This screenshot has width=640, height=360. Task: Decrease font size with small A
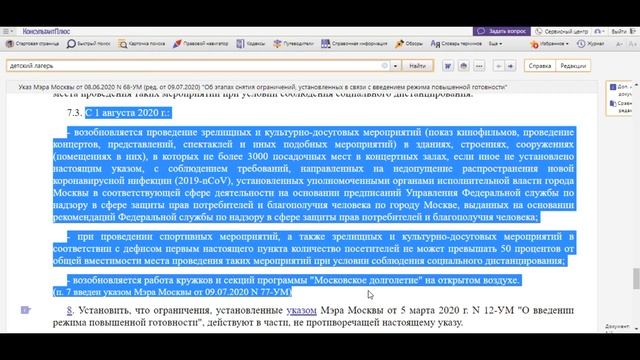tap(619, 44)
